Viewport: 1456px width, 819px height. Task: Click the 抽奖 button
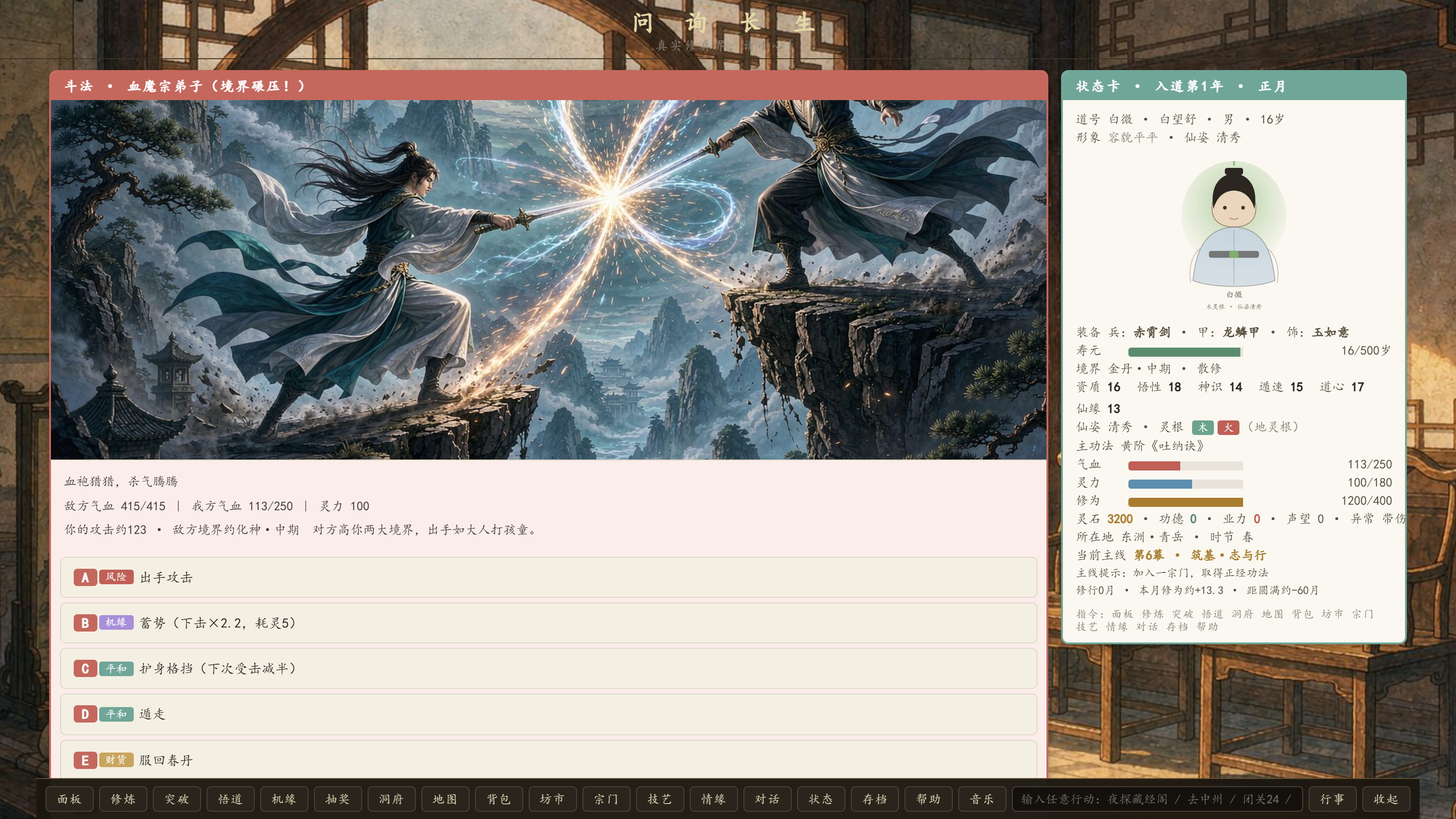point(338,799)
